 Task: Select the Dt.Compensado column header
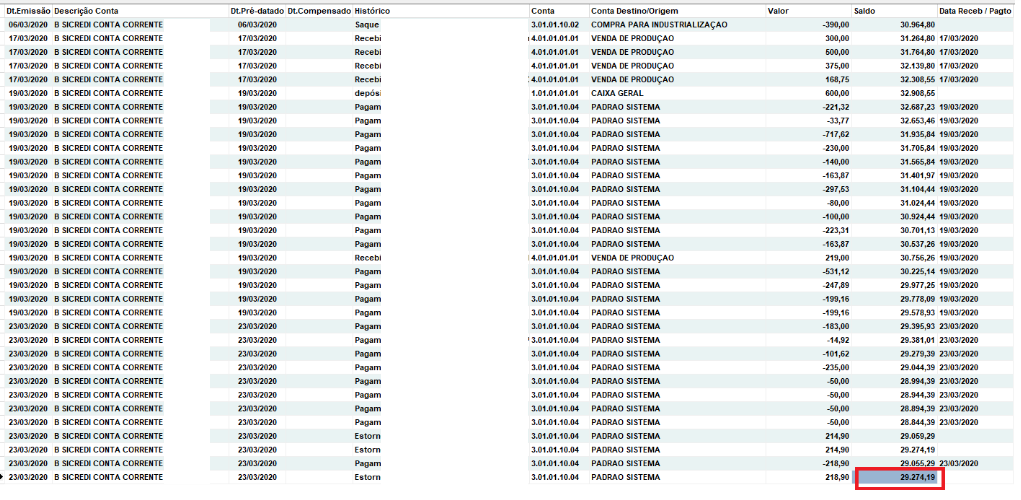coord(319,10)
